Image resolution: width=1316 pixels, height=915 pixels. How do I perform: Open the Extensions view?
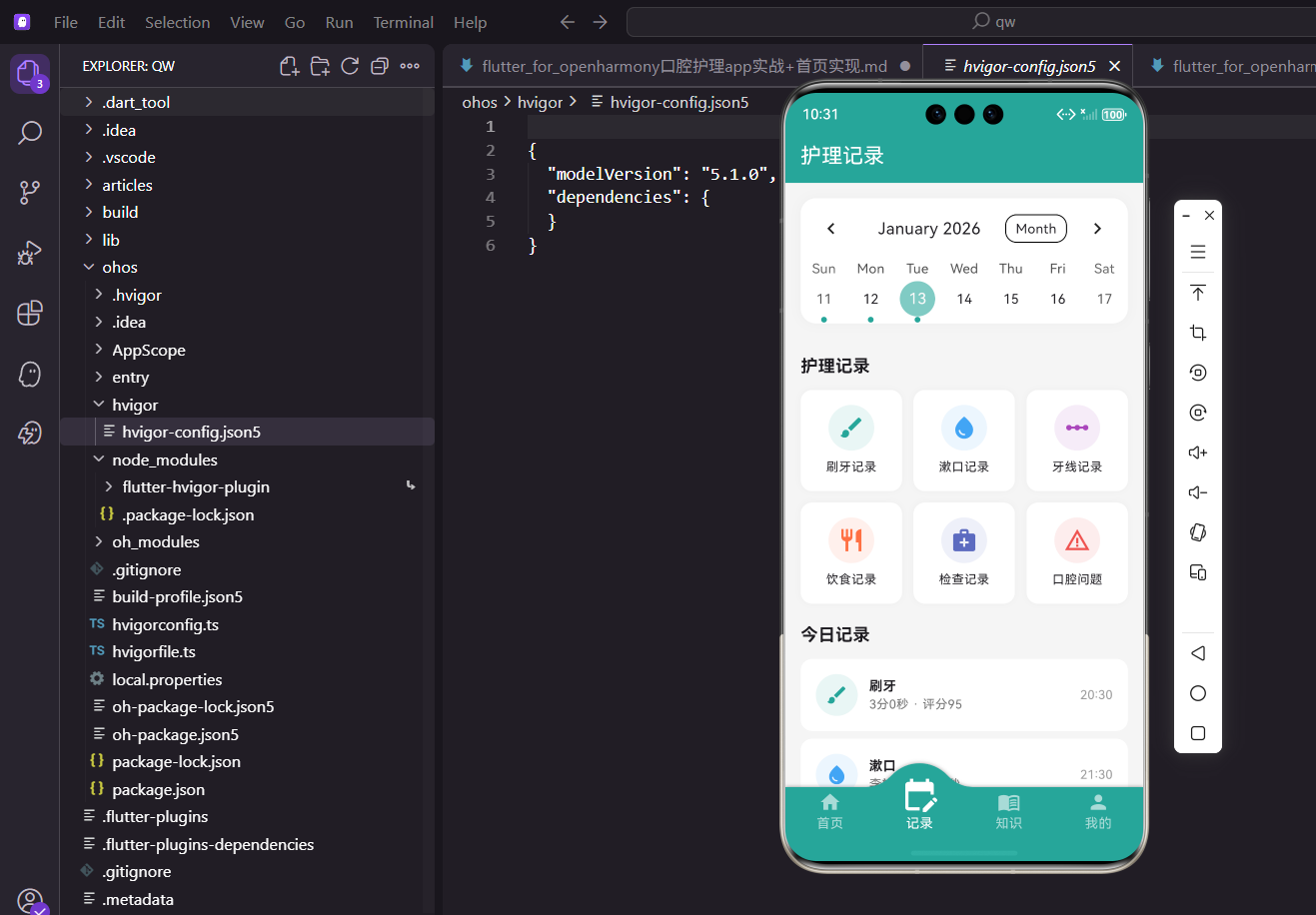pyautogui.click(x=29, y=313)
